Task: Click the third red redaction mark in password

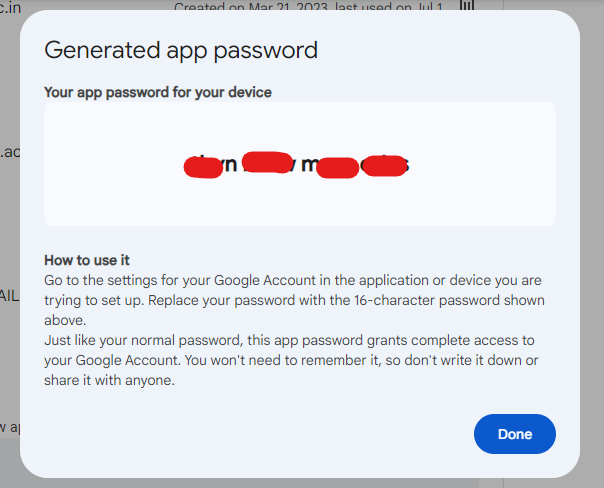Action: tap(337, 168)
